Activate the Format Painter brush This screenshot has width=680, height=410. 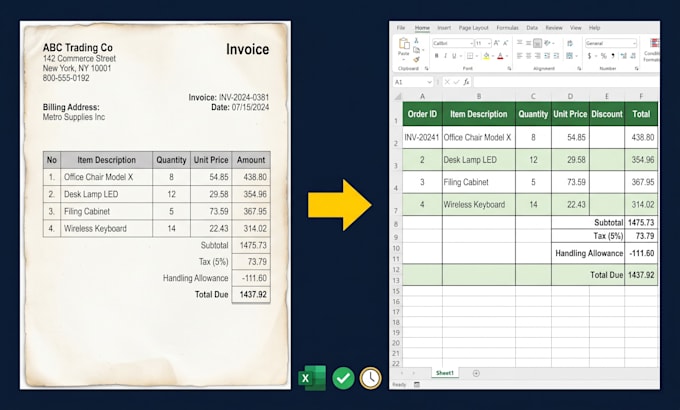[416, 59]
